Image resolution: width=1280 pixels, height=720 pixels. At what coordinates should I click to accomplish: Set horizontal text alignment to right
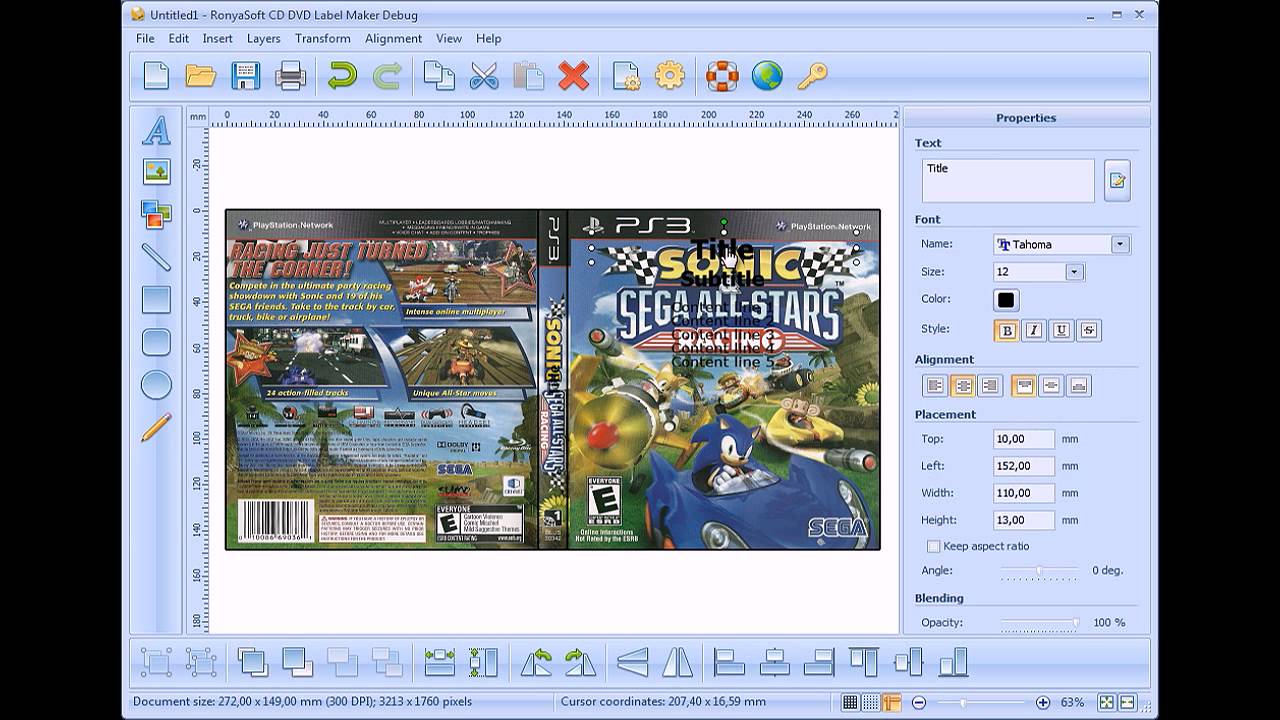coord(990,385)
